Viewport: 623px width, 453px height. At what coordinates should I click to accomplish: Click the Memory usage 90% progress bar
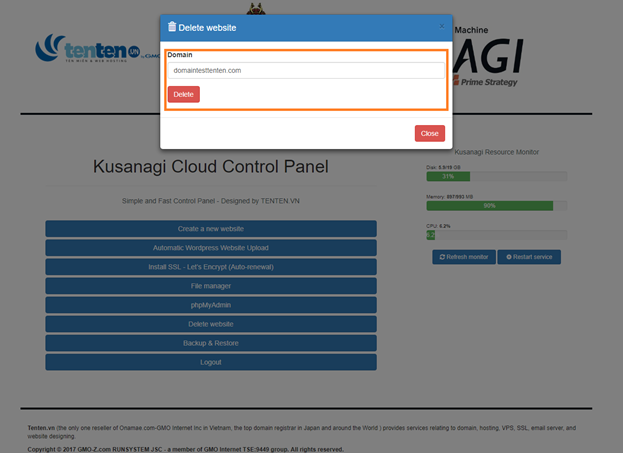coord(497,206)
